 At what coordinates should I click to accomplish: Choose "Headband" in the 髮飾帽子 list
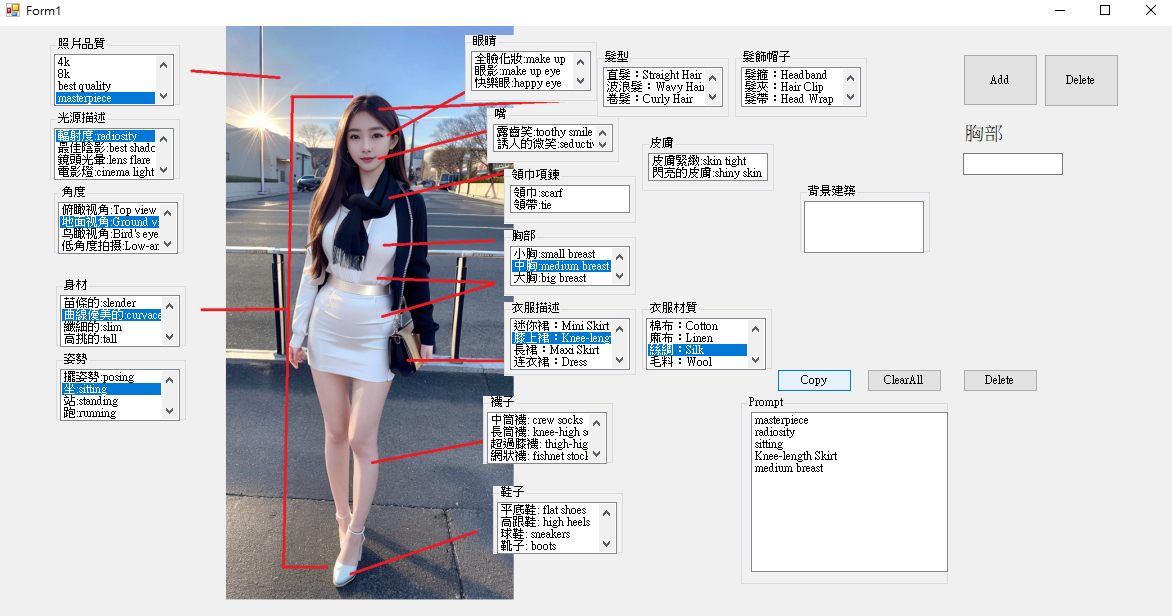pyautogui.click(x=790, y=73)
